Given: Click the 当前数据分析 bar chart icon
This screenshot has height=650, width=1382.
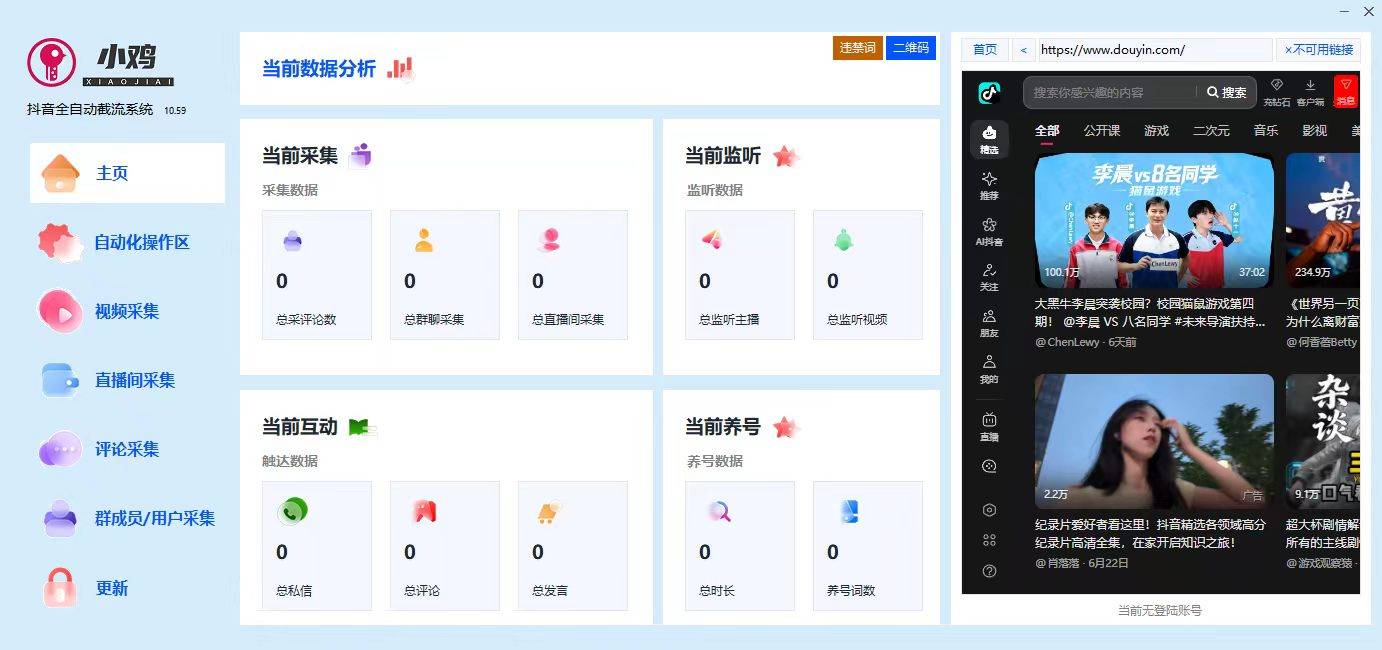Looking at the screenshot, I should tap(400, 68).
